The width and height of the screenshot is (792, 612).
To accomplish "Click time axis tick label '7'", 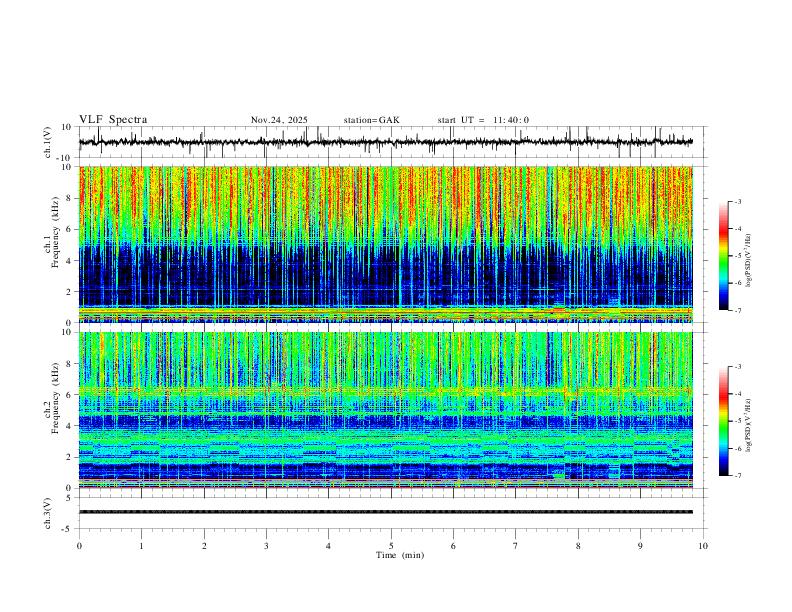I will click(x=516, y=546).
